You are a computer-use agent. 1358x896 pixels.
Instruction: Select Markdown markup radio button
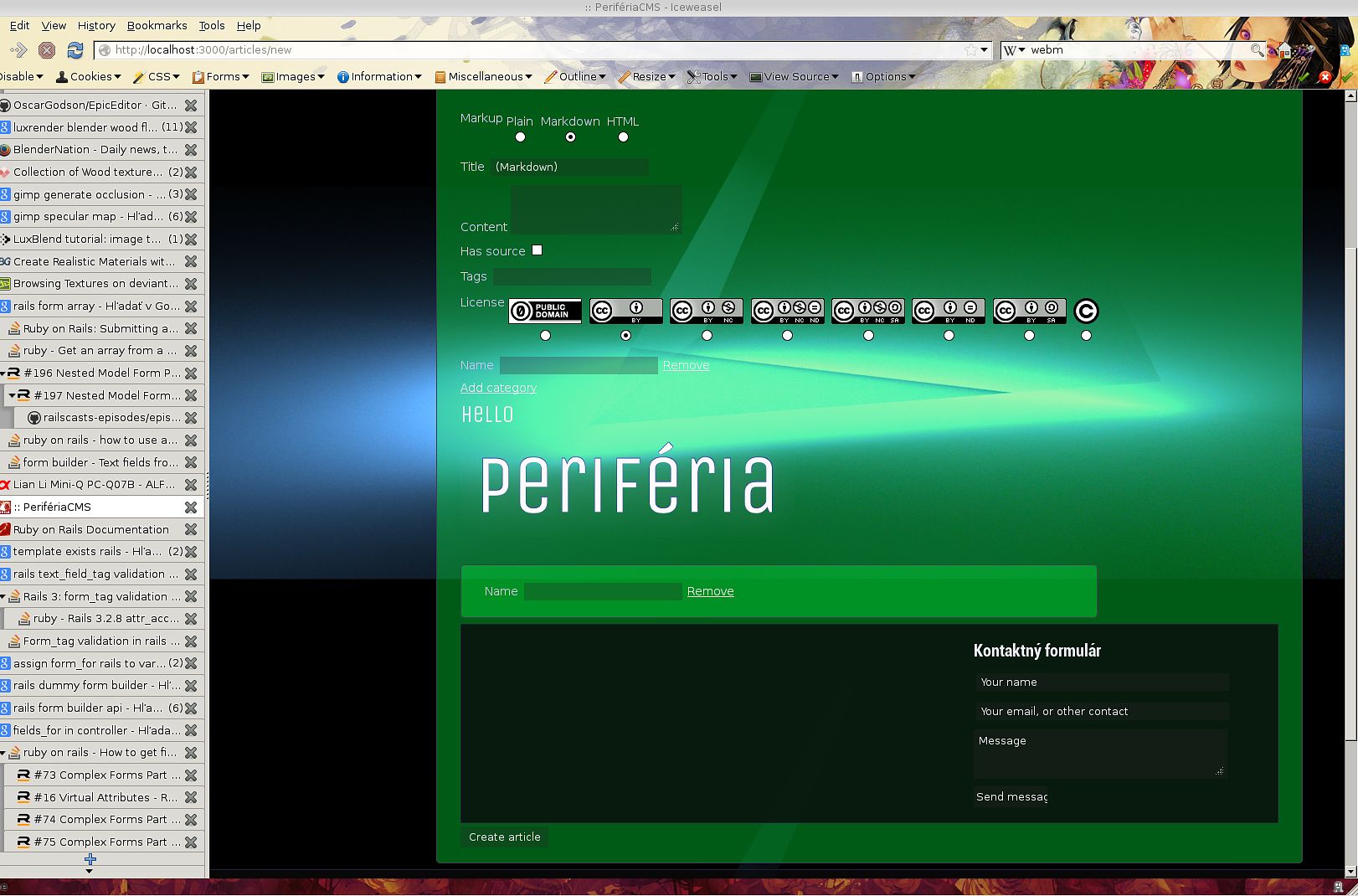pos(570,137)
